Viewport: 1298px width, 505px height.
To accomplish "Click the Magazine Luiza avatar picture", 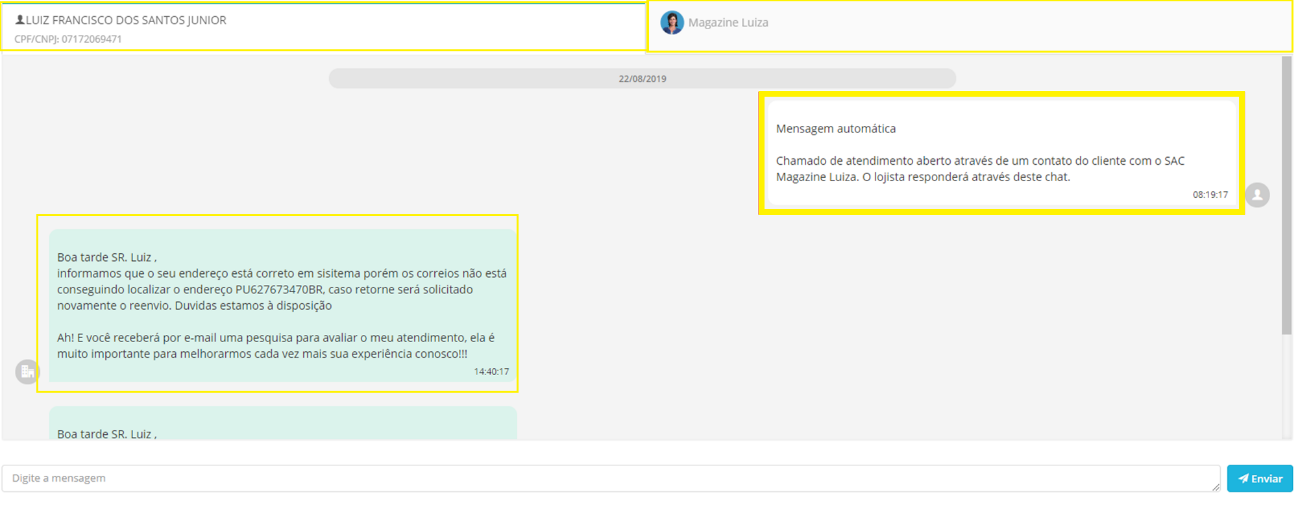I will coord(672,22).
